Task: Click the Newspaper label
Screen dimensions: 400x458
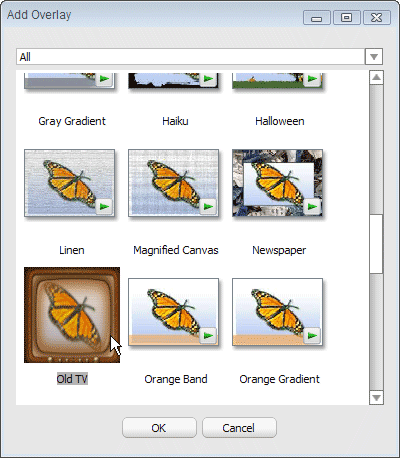Action: 279,250
